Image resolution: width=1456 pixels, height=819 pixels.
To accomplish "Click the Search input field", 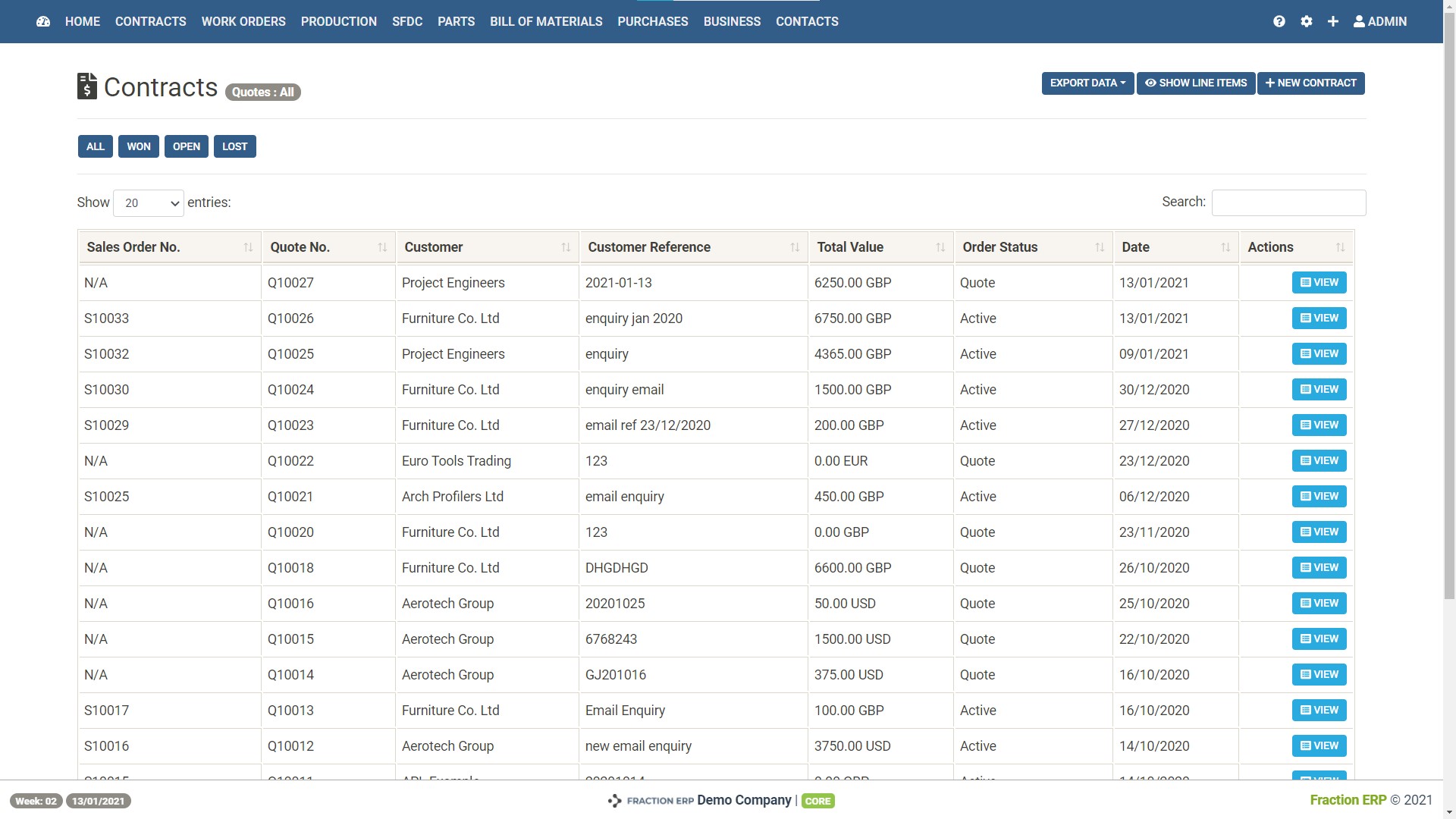I will click(1288, 202).
